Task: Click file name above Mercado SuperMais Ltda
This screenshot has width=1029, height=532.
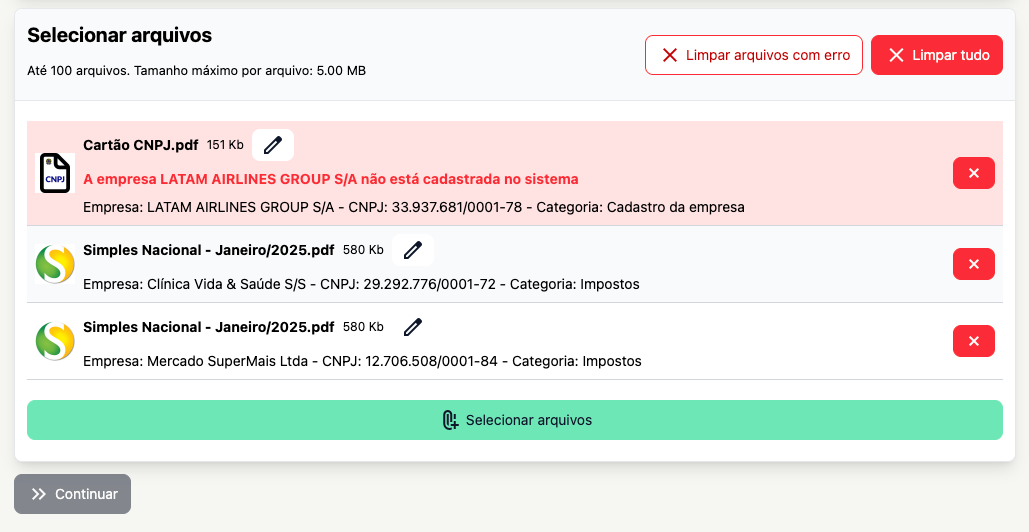Action: pyautogui.click(x=209, y=327)
